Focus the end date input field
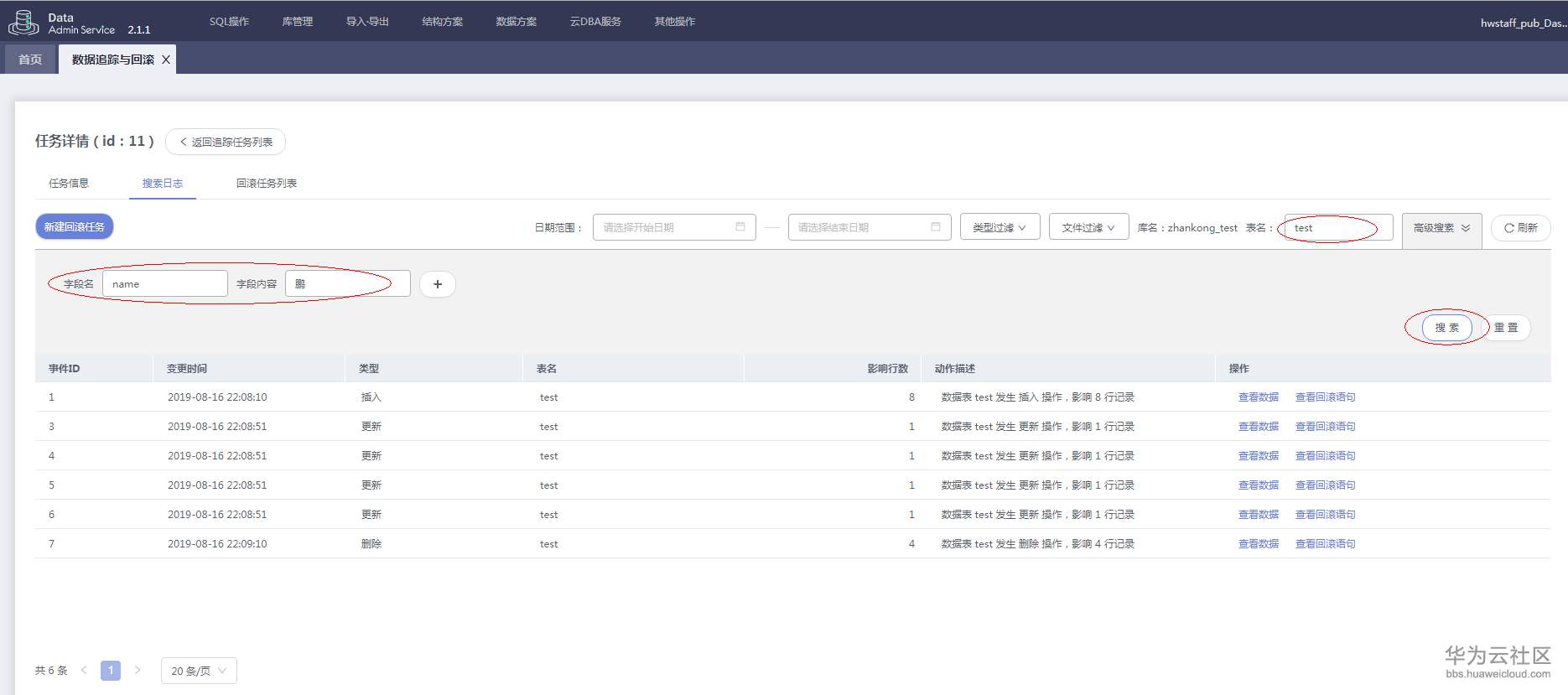This screenshot has width=1568, height=695. tap(870, 227)
